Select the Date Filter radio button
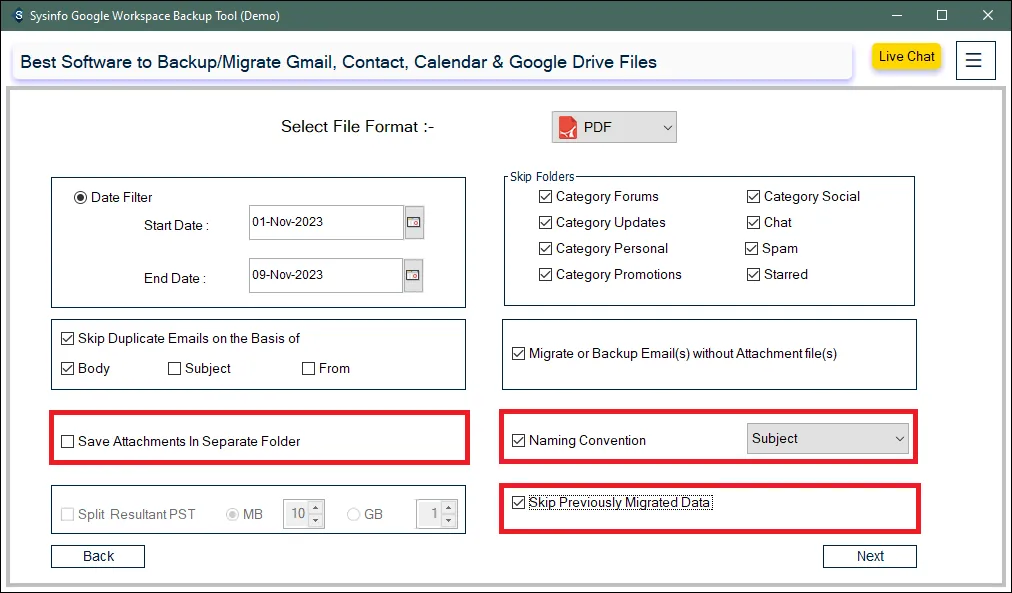1012x593 pixels. [x=81, y=198]
